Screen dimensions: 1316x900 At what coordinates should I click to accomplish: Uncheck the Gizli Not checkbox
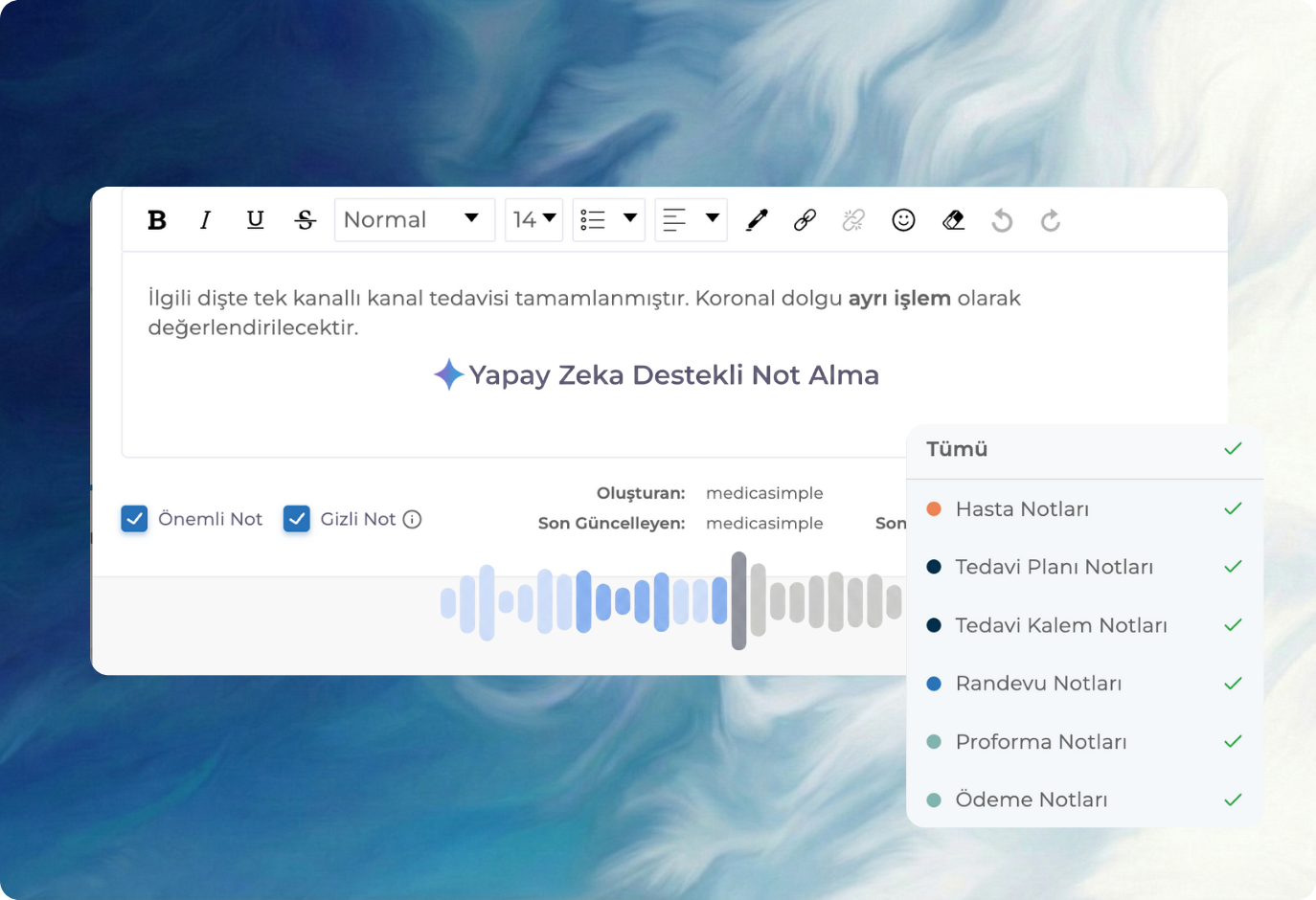tap(297, 519)
